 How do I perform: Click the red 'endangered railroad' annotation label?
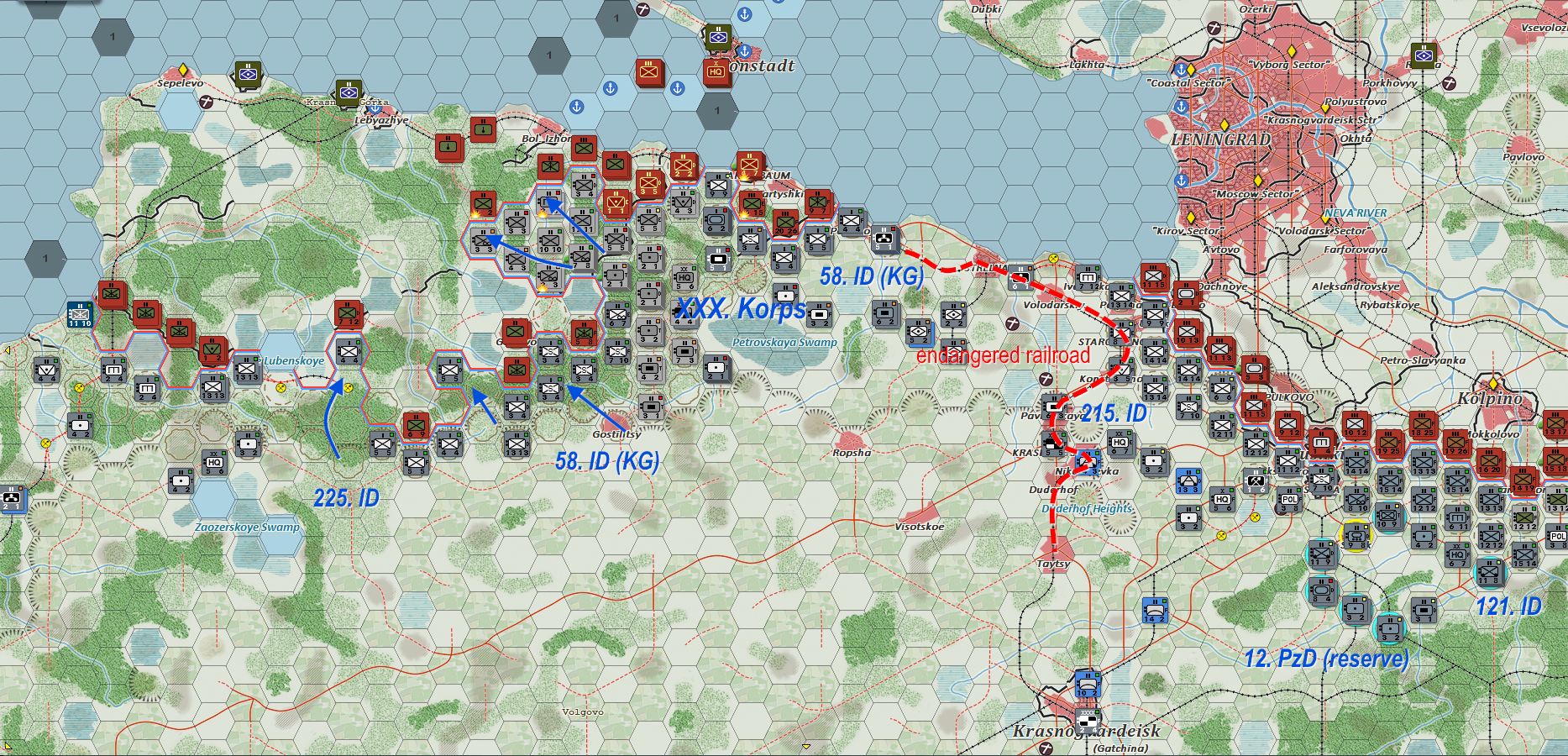click(x=1003, y=355)
